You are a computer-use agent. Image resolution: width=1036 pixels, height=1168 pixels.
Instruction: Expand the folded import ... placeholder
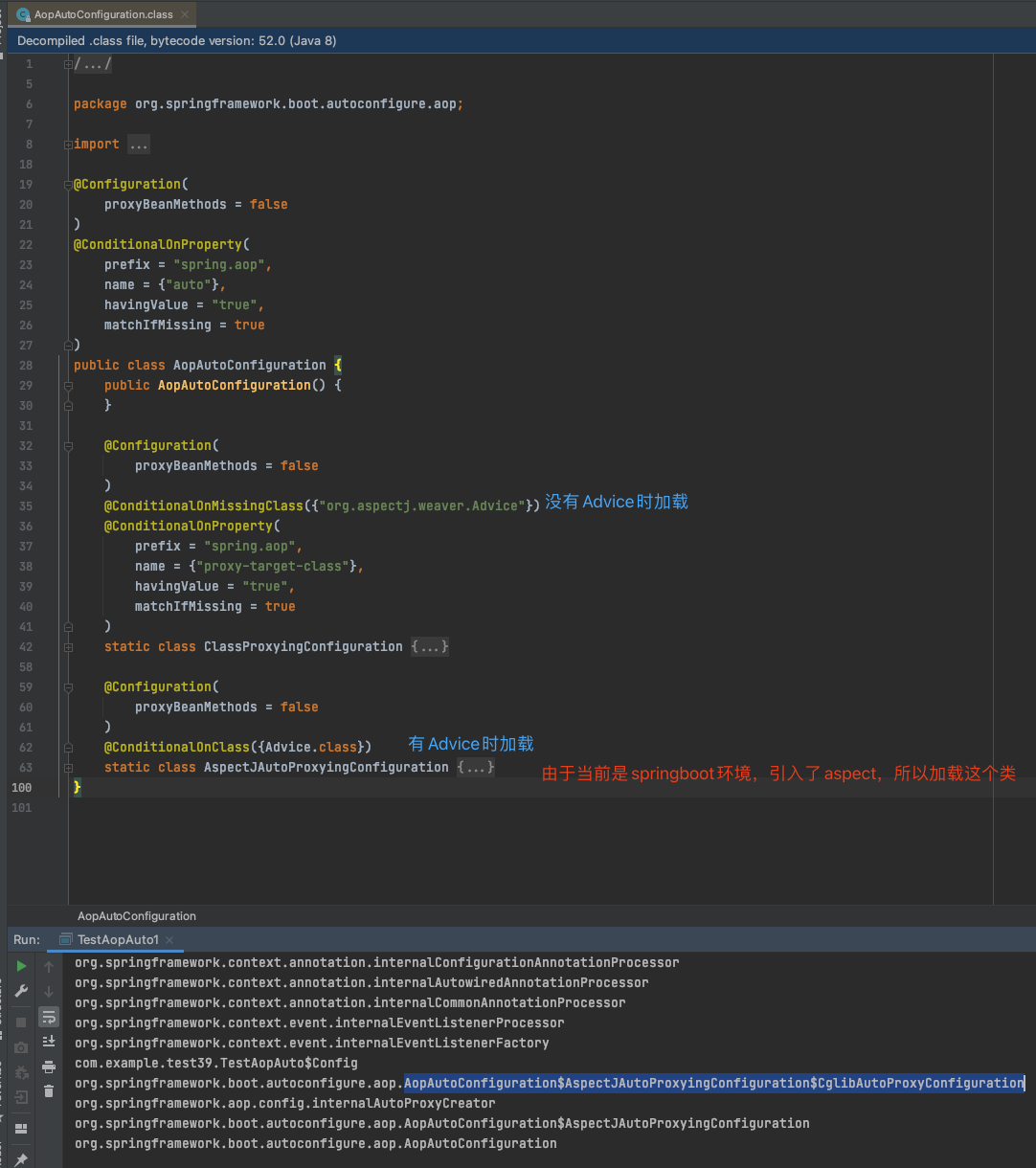(x=139, y=145)
